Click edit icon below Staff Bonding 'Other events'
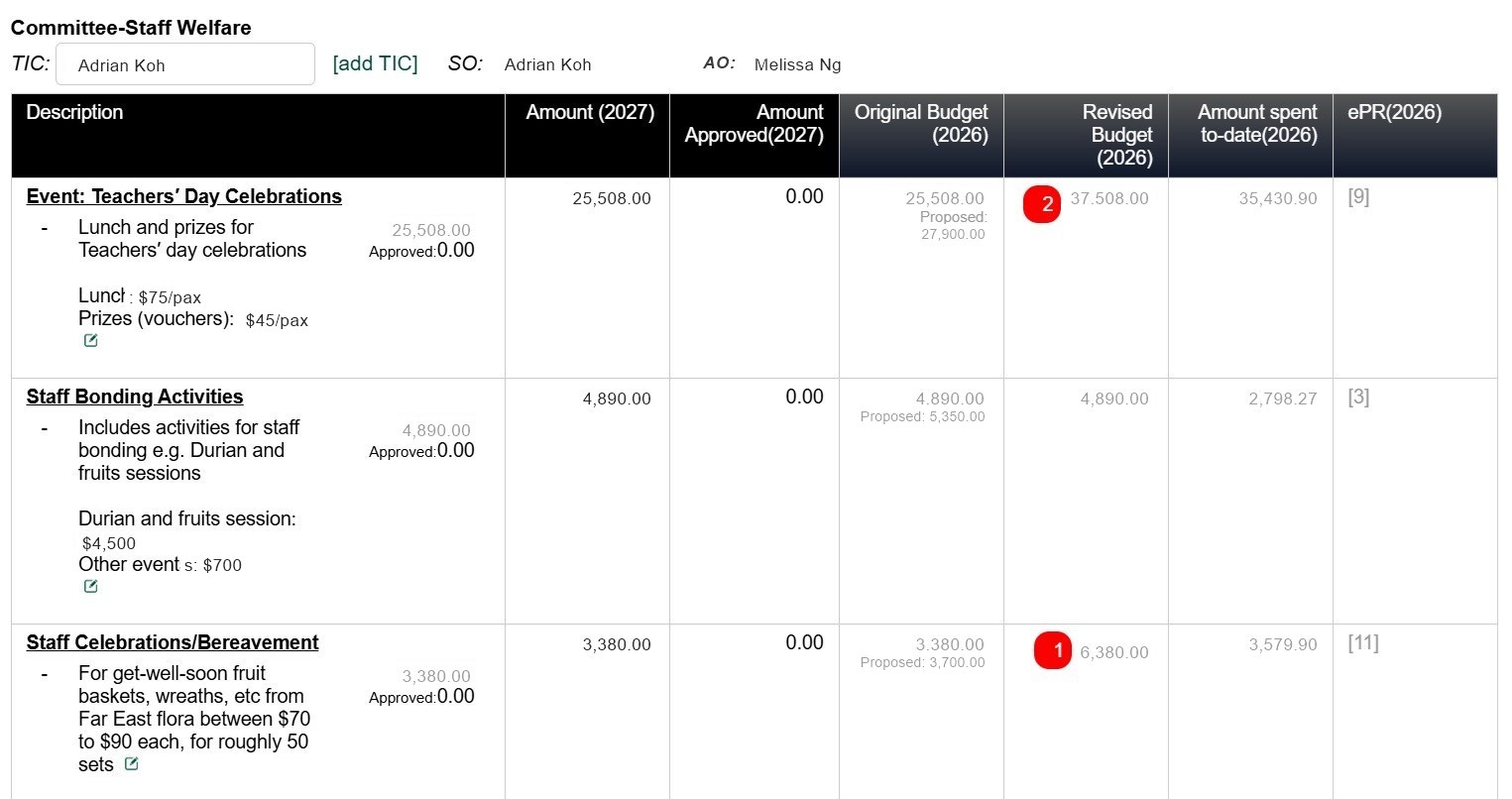This screenshot has height=799, width=1512. point(90,587)
